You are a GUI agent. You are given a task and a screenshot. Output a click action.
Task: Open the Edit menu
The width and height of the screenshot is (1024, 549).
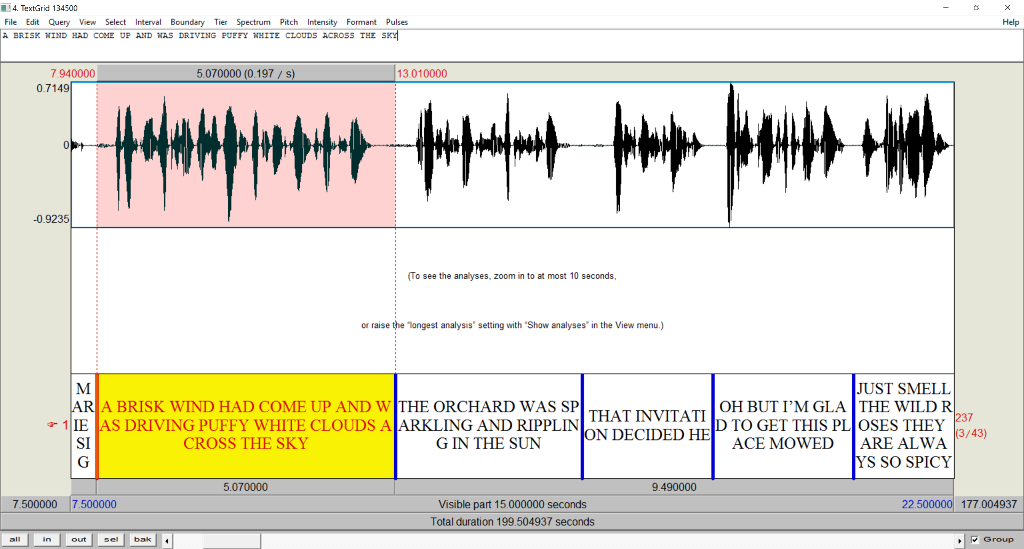point(33,22)
